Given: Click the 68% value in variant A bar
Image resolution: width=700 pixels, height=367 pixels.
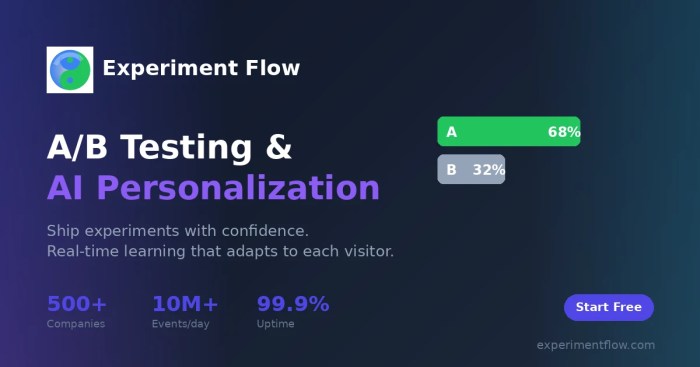Looking at the screenshot, I should [564, 132].
